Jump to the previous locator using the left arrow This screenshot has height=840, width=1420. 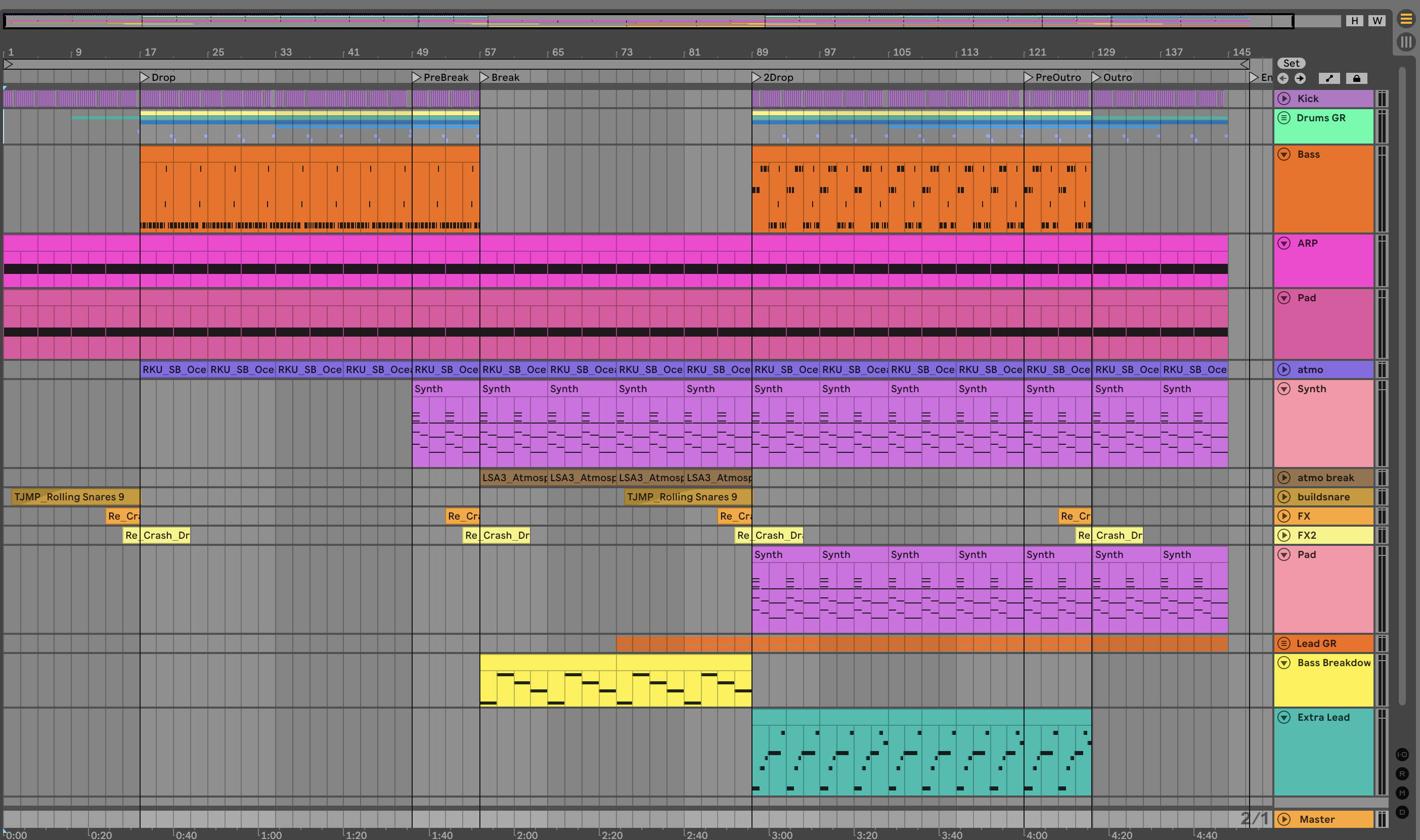1283,79
